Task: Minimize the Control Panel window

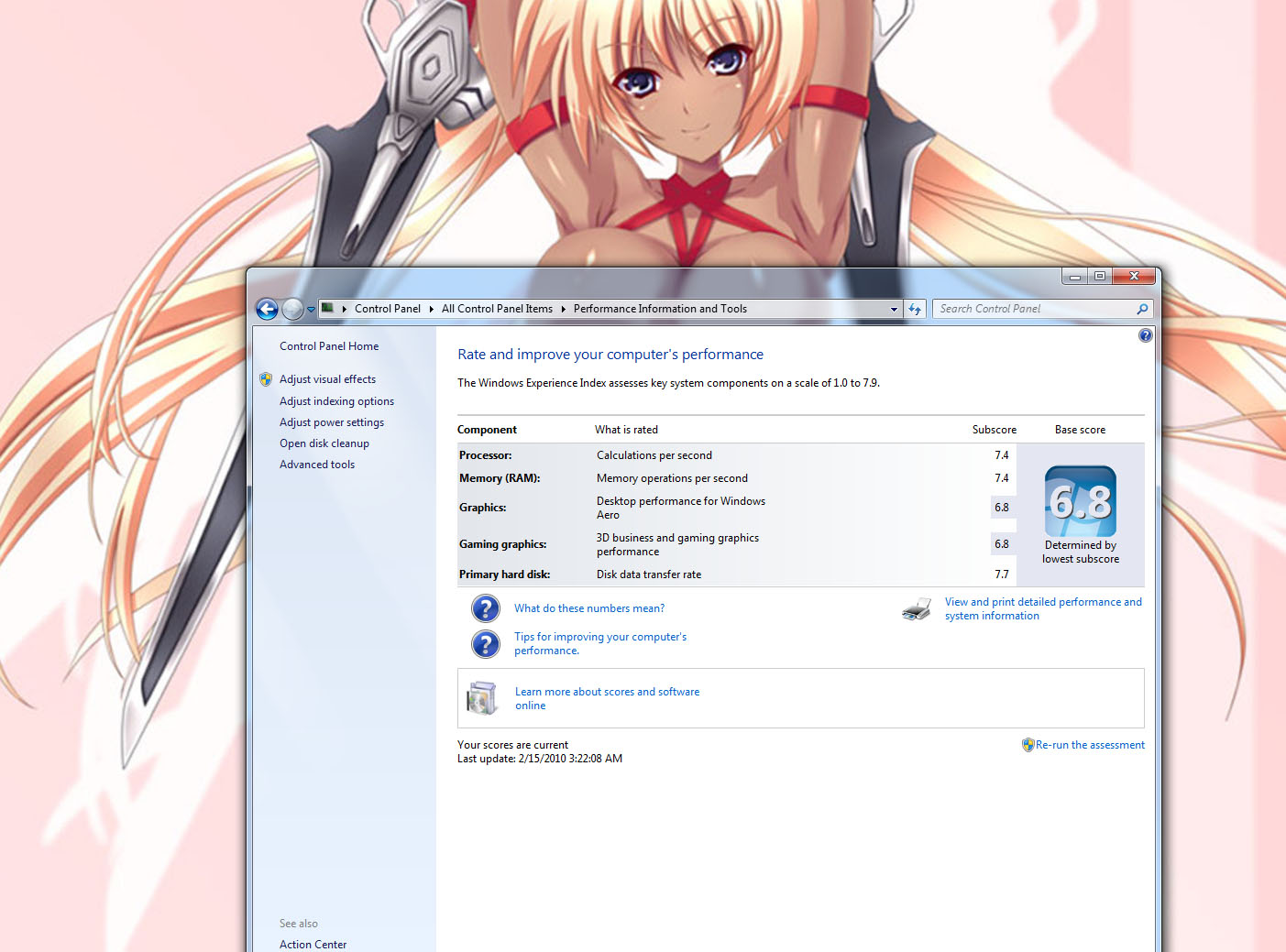Action: (x=1075, y=276)
